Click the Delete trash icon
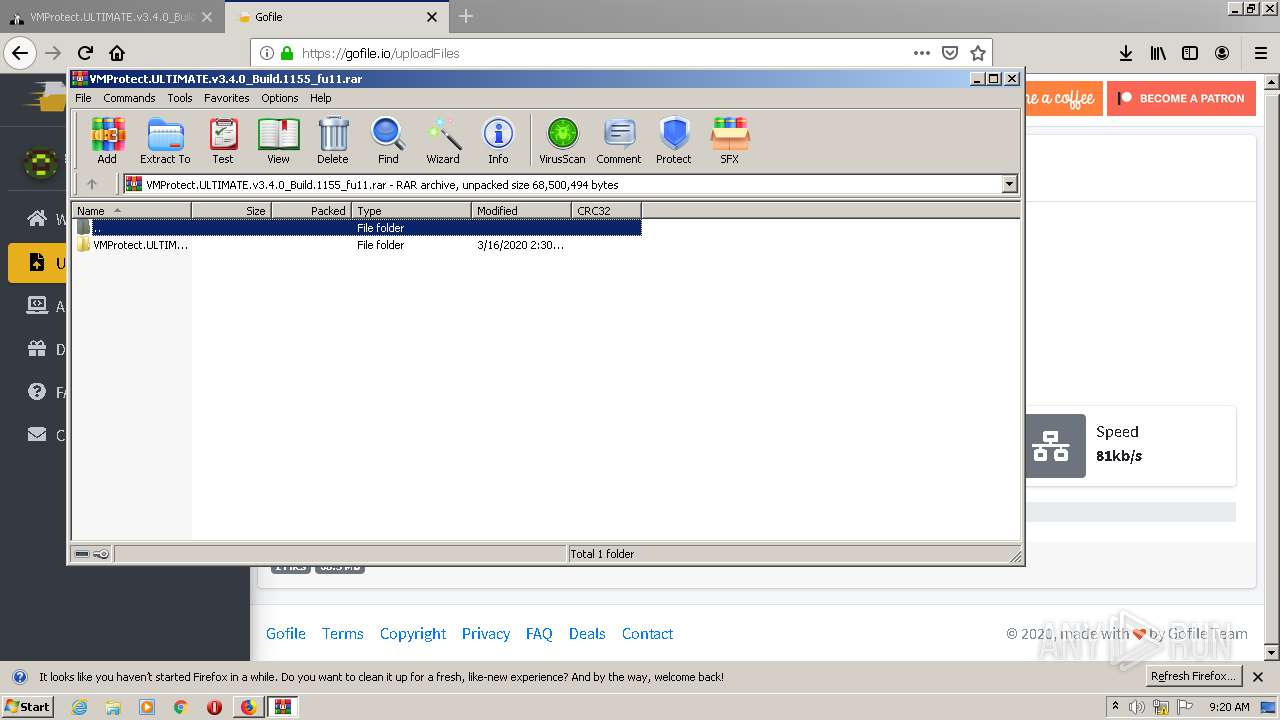The width and height of the screenshot is (1280, 720). [x=333, y=140]
